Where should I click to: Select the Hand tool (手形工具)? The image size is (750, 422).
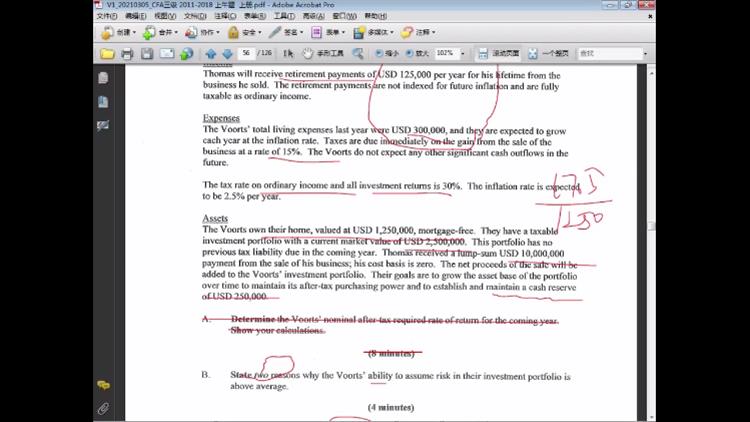point(320,53)
